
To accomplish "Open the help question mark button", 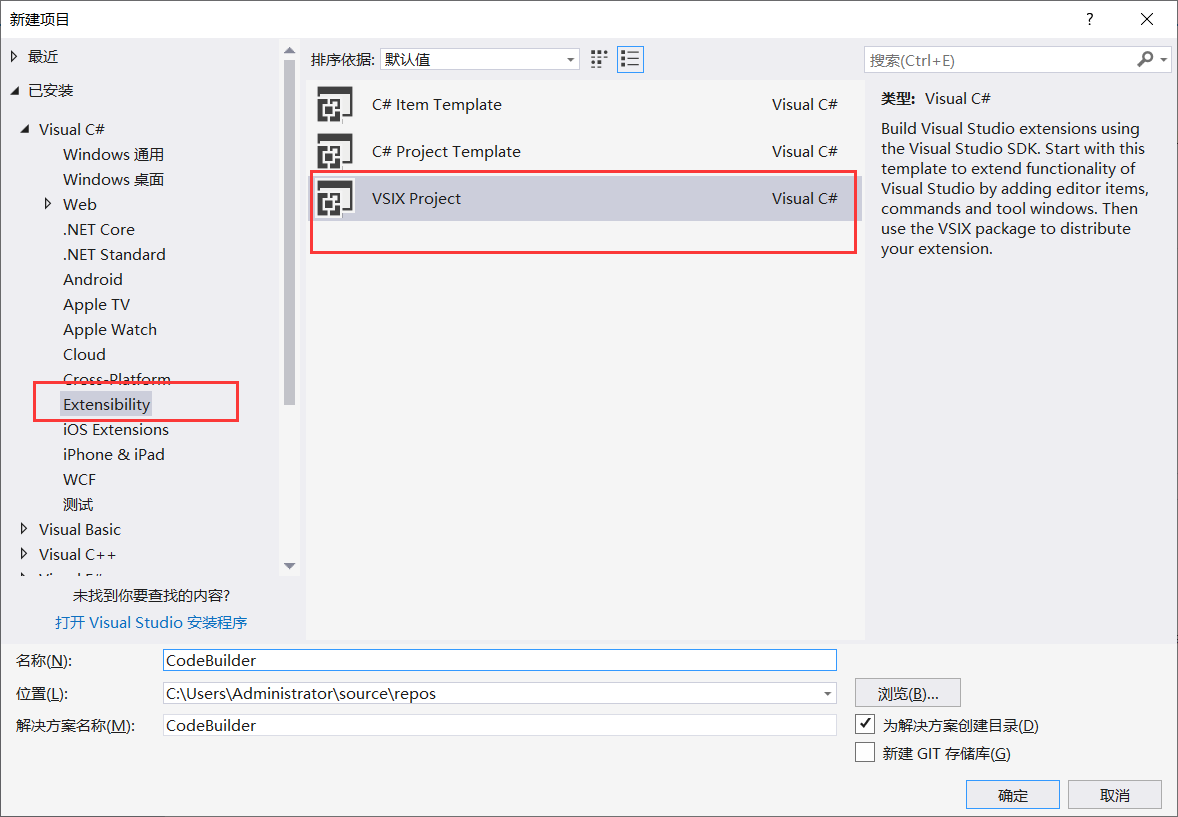I will coord(1089,20).
